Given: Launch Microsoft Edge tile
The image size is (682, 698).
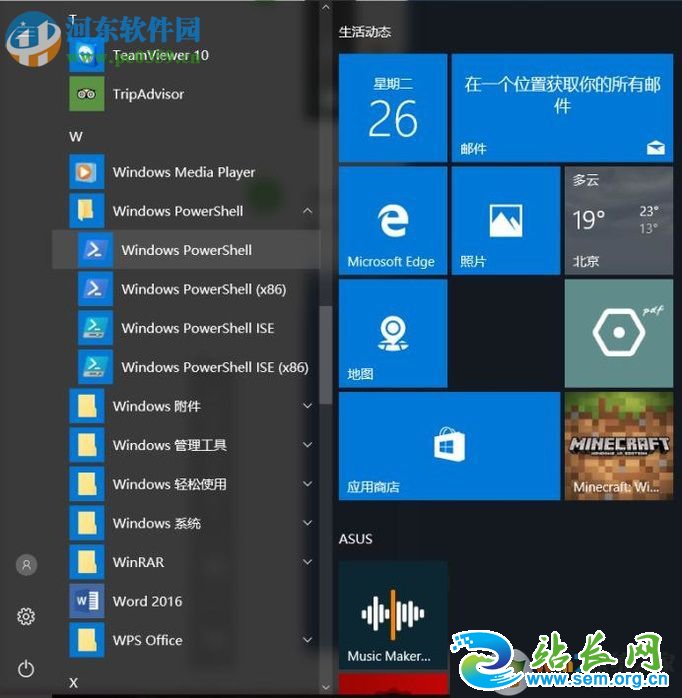Looking at the screenshot, I should [393, 221].
